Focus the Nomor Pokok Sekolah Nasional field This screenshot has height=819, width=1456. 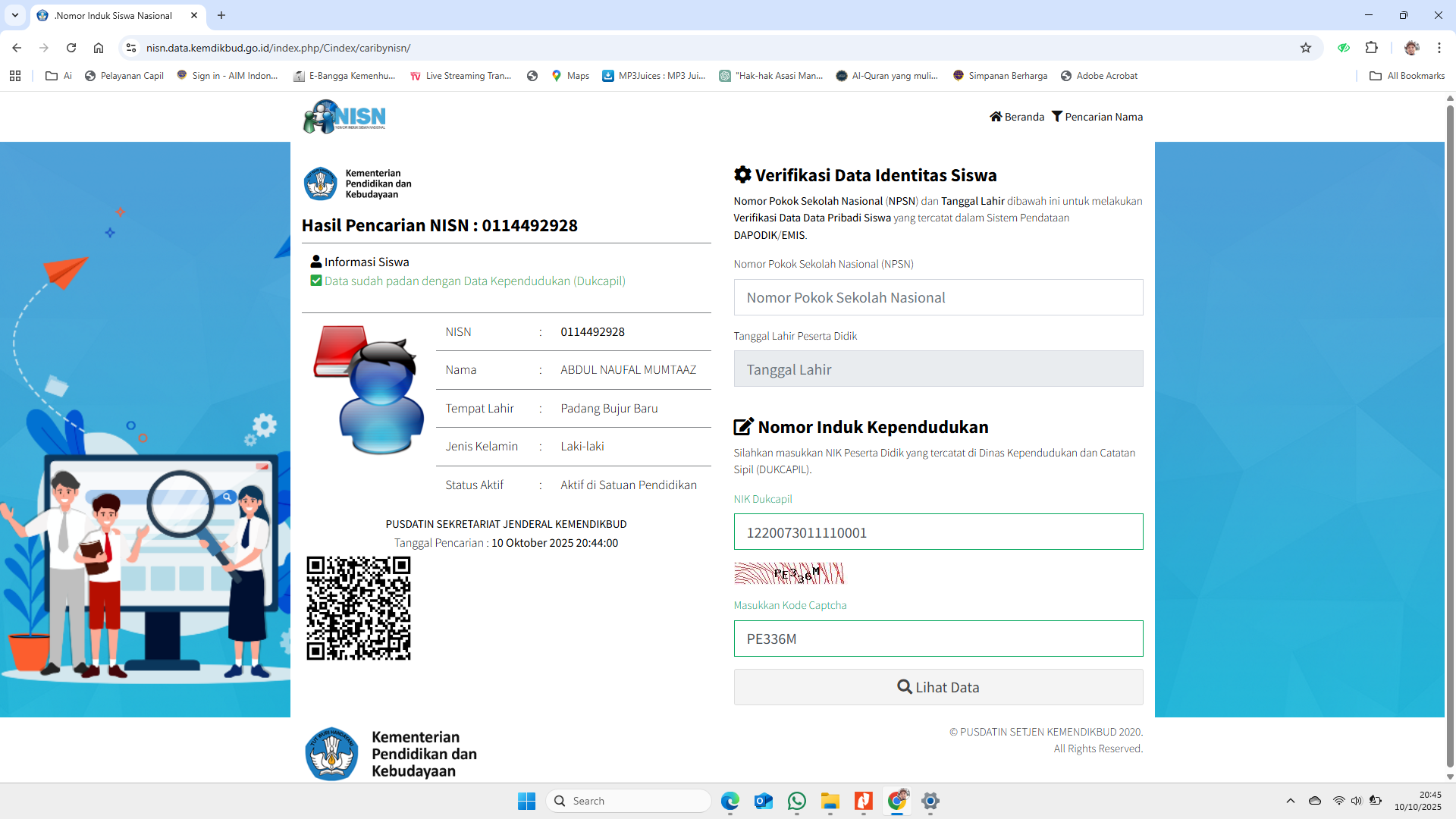pyautogui.click(x=938, y=297)
